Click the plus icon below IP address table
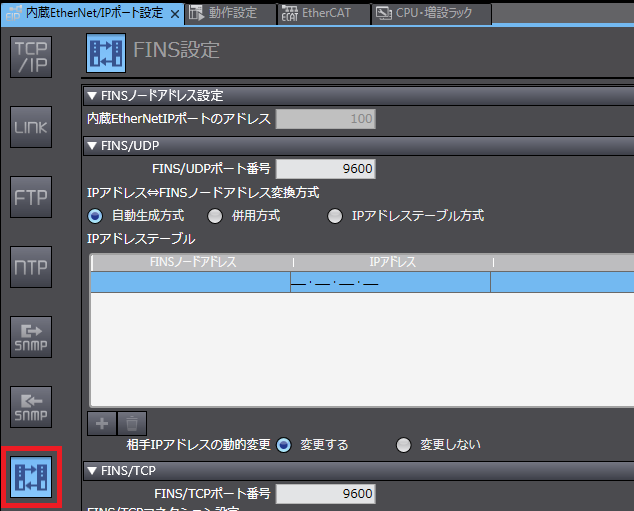The width and height of the screenshot is (634, 511). [x=102, y=423]
